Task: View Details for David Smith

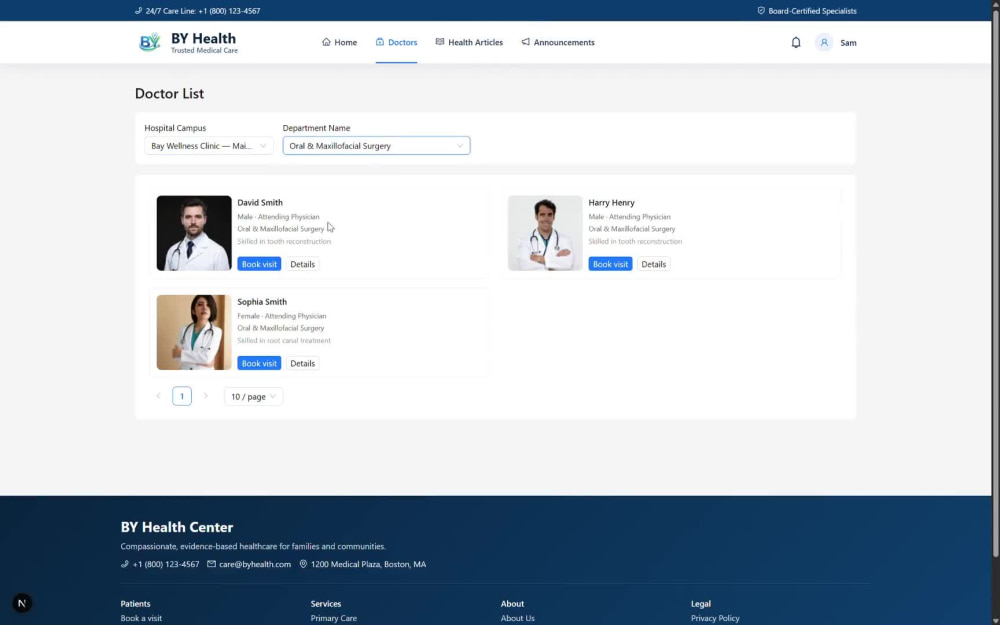Action: click(302, 264)
